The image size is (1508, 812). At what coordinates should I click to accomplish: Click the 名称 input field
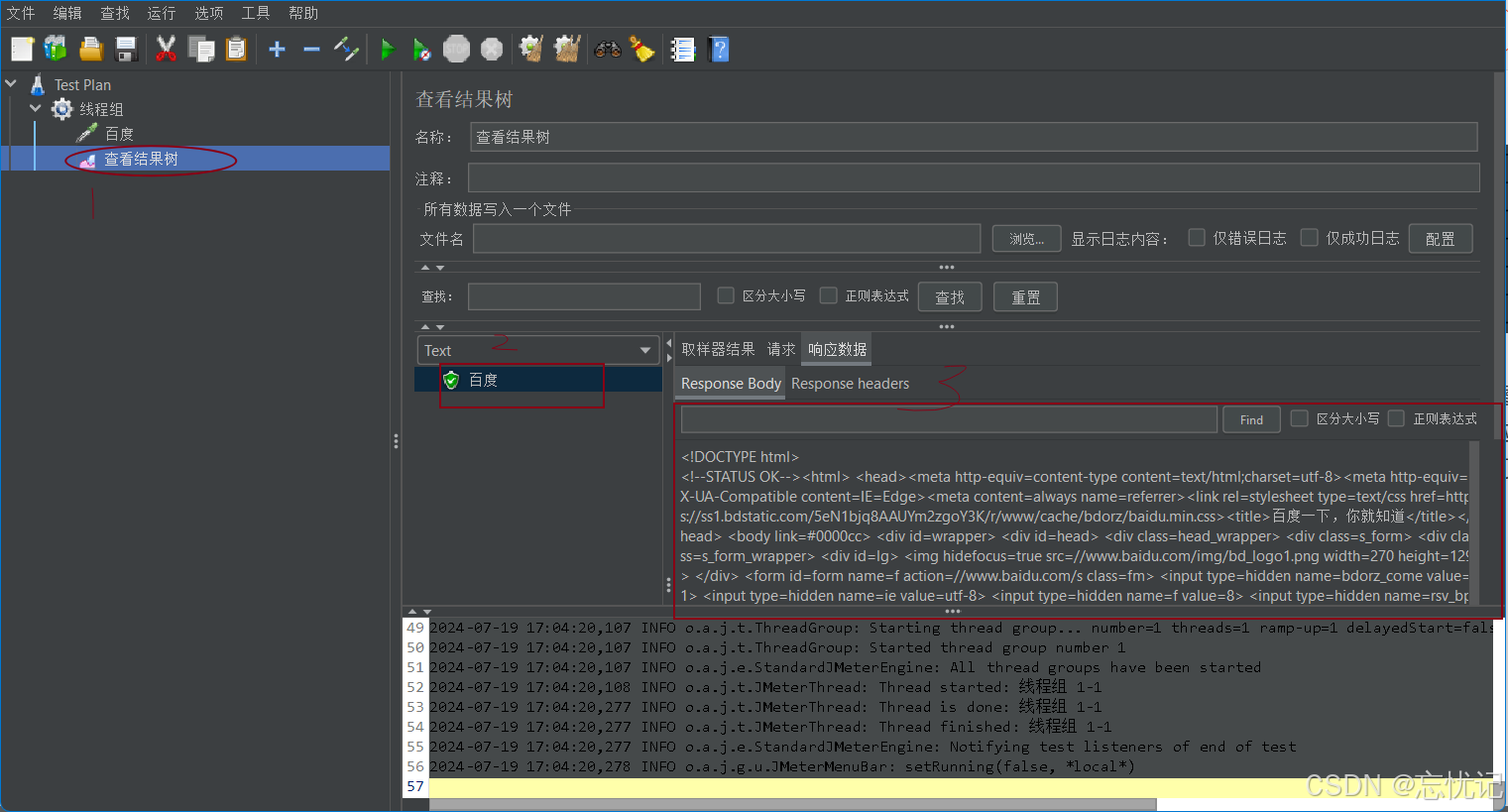(974, 137)
